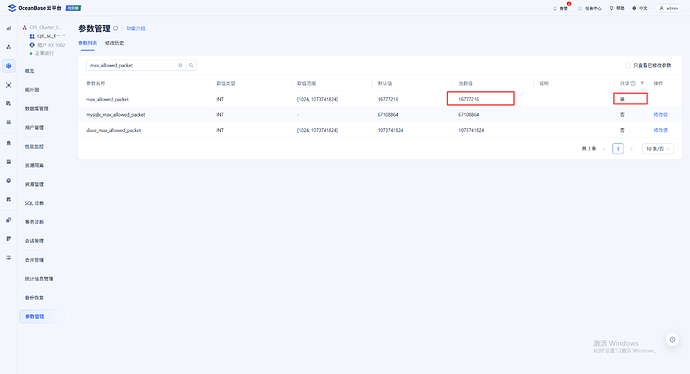Open 统计信息管理 in the tenant menu
The width and height of the screenshot is (690, 374).
(x=39, y=279)
